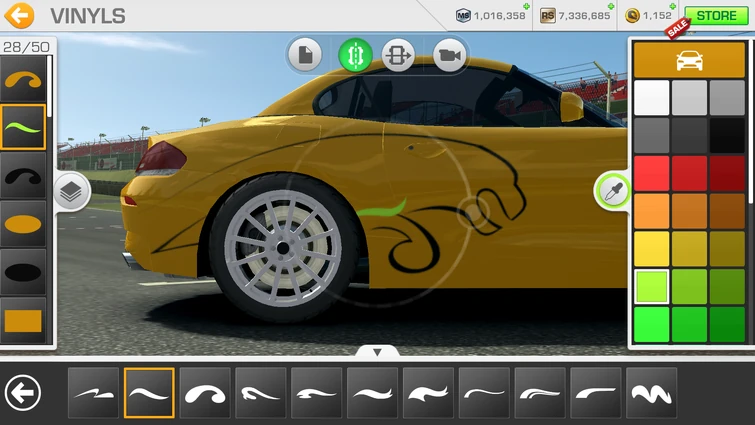
Task: Open the layers stack button
Action: tap(71, 192)
